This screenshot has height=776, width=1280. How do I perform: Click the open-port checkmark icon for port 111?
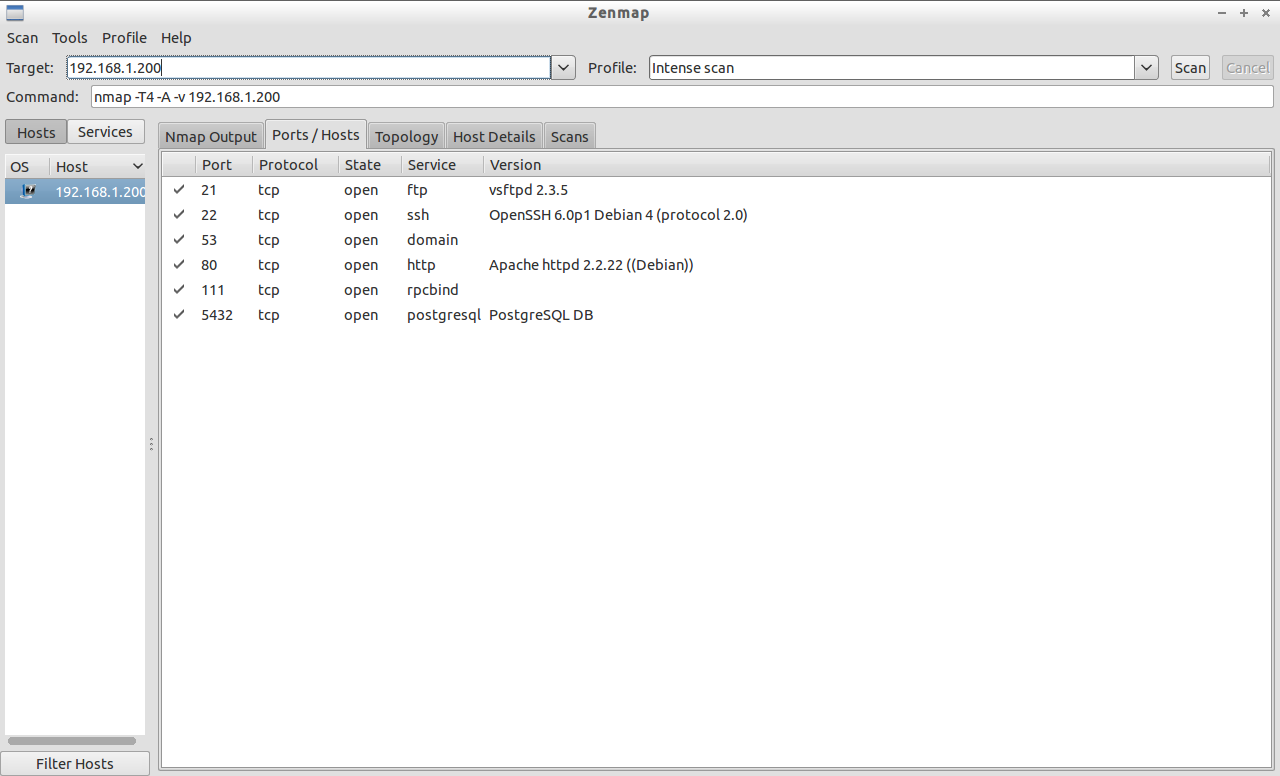tap(179, 289)
